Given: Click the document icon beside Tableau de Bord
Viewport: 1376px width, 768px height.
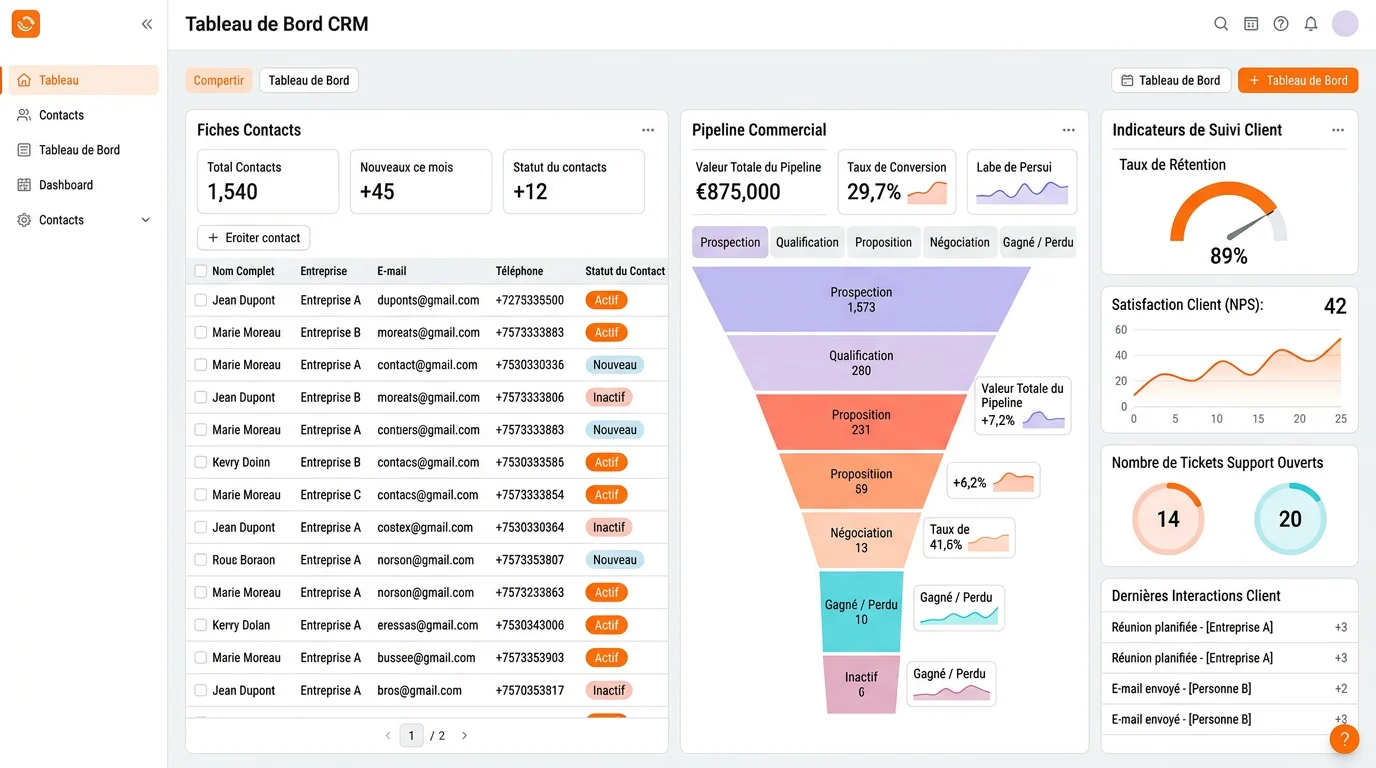Looking at the screenshot, I should pyautogui.click(x=24, y=150).
